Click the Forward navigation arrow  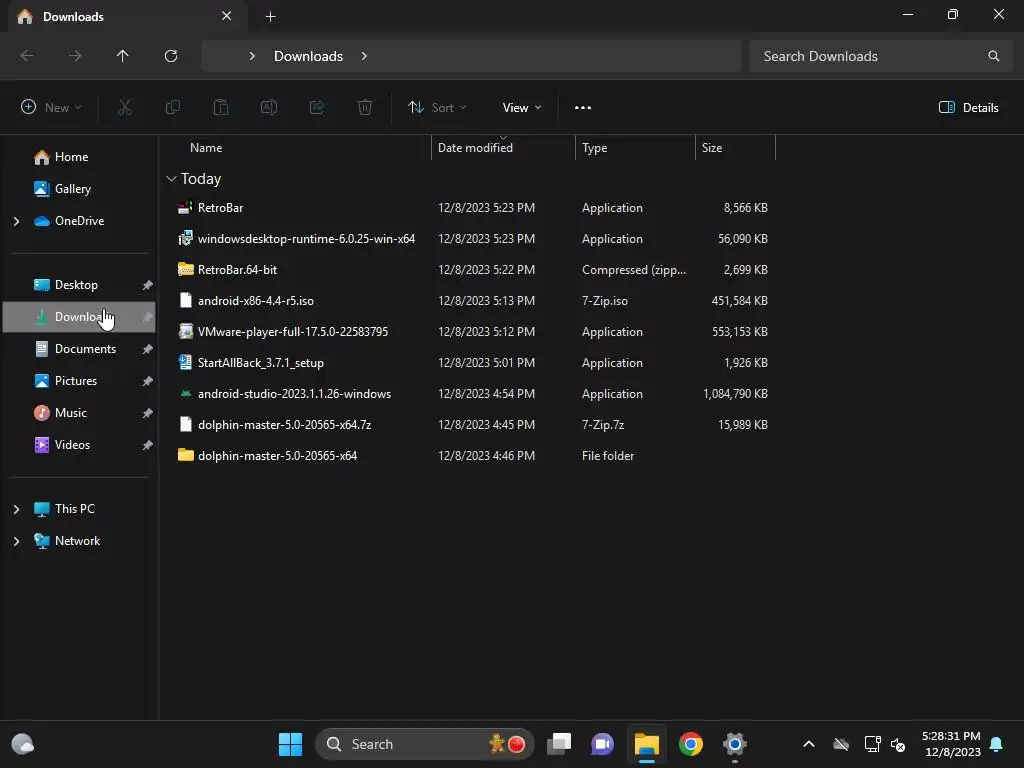tap(75, 56)
